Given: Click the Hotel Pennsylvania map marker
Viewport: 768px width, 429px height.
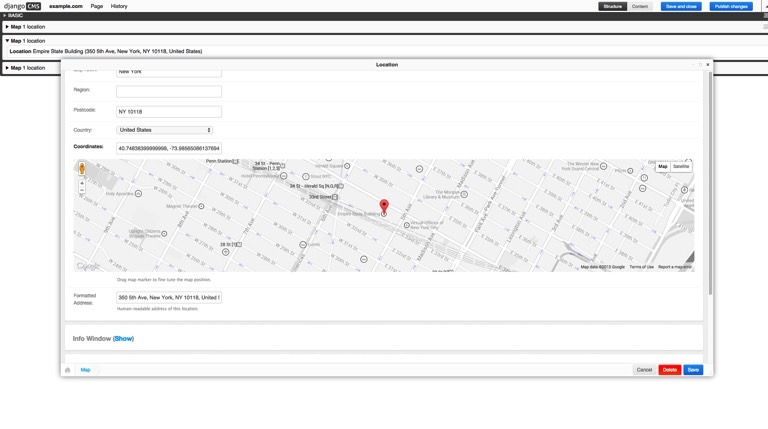Looking at the screenshot, I should [284, 176].
